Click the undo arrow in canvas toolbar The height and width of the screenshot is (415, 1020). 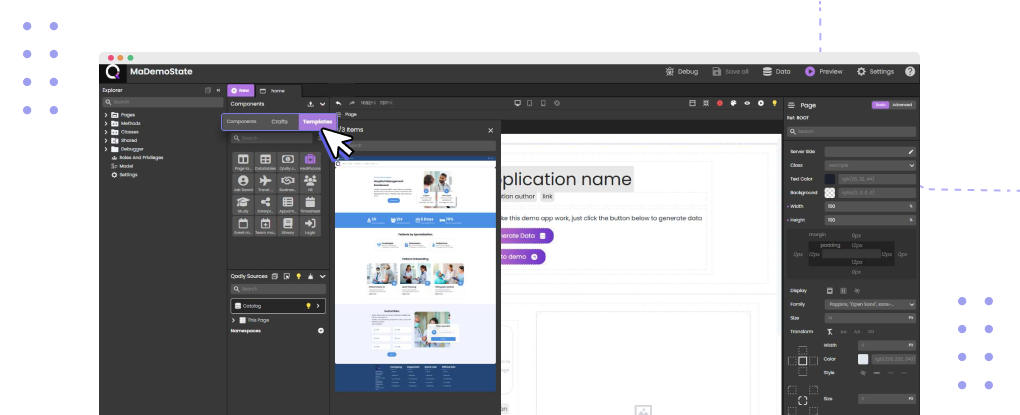pos(338,103)
